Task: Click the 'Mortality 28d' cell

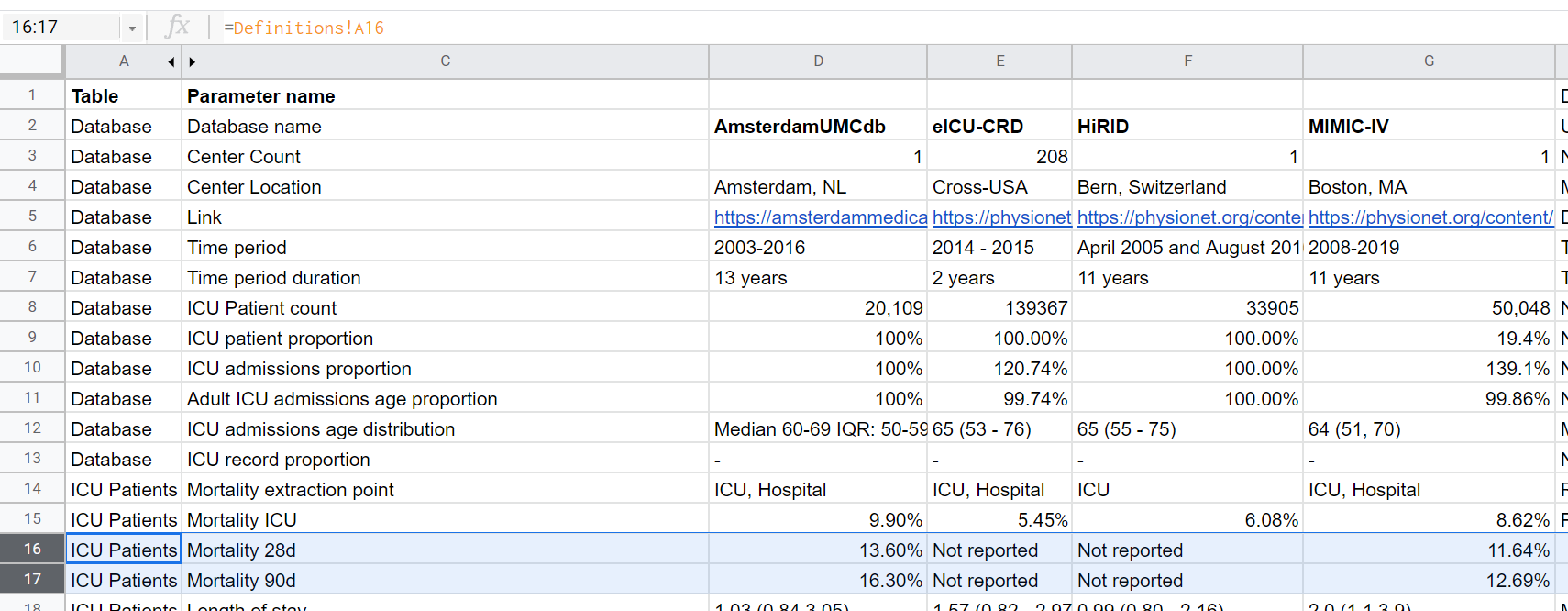Action: (x=445, y=550)
